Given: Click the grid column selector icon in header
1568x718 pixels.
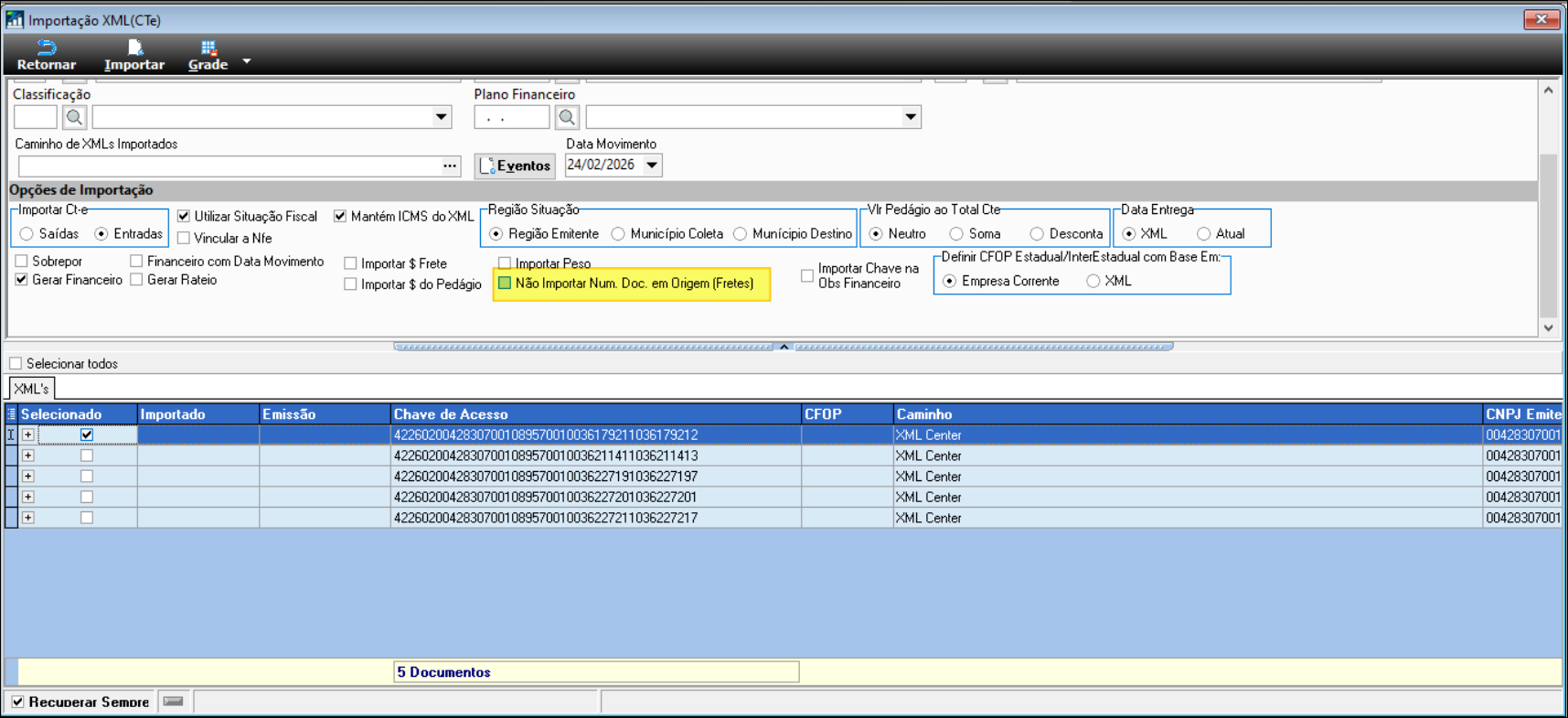Looking at the screenshot, I should click(x=11, y=414).
